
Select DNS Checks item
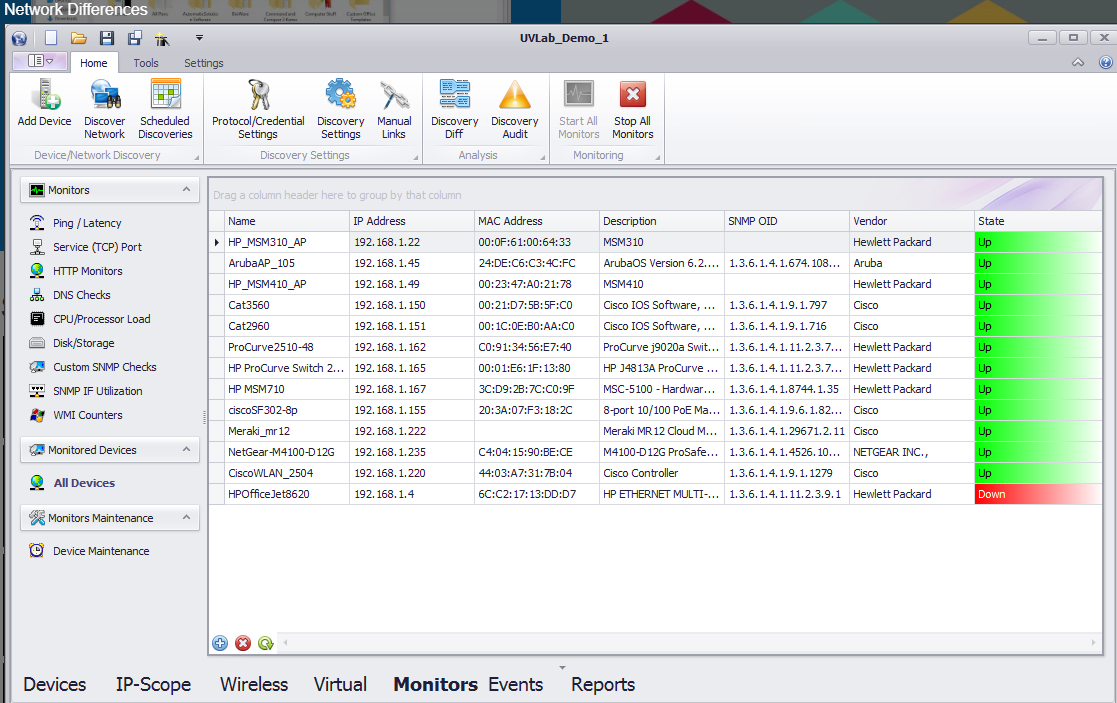(x=81, y=295)
